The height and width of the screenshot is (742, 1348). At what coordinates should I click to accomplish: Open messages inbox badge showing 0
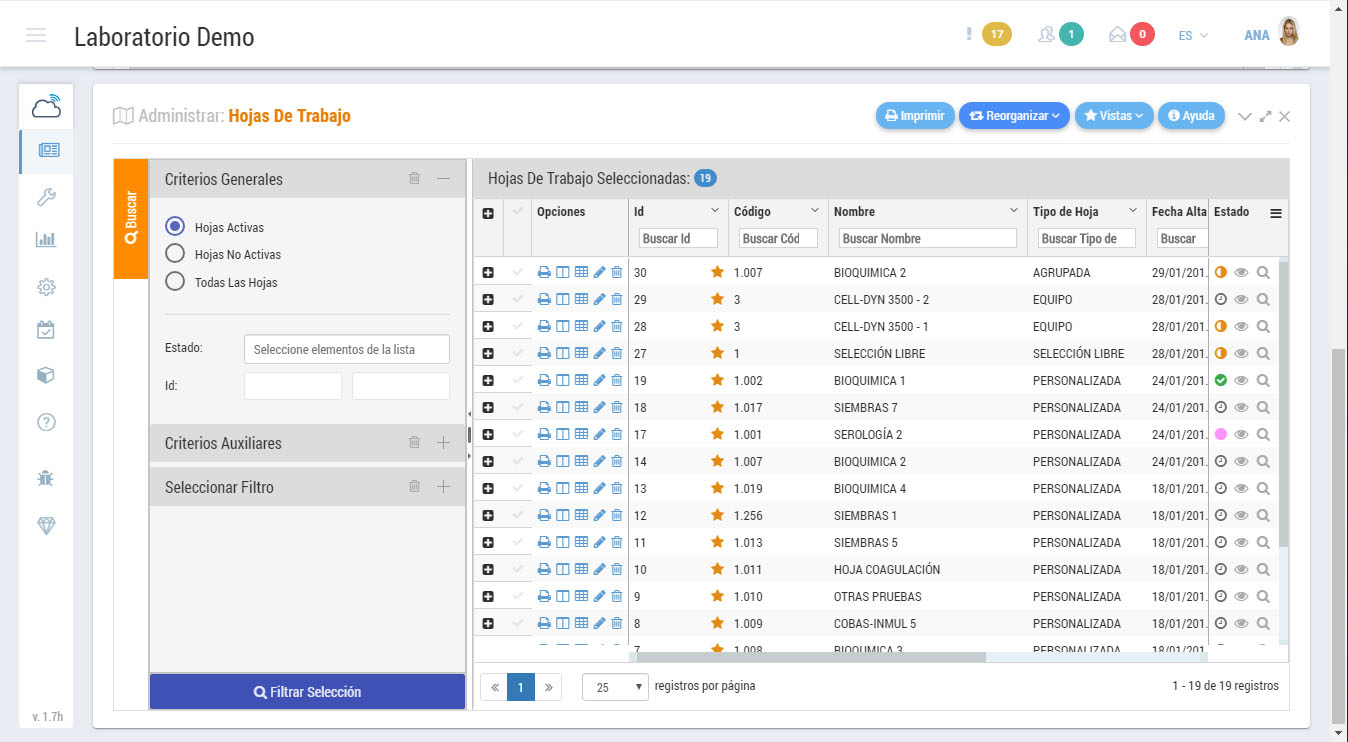[1142, 34]
